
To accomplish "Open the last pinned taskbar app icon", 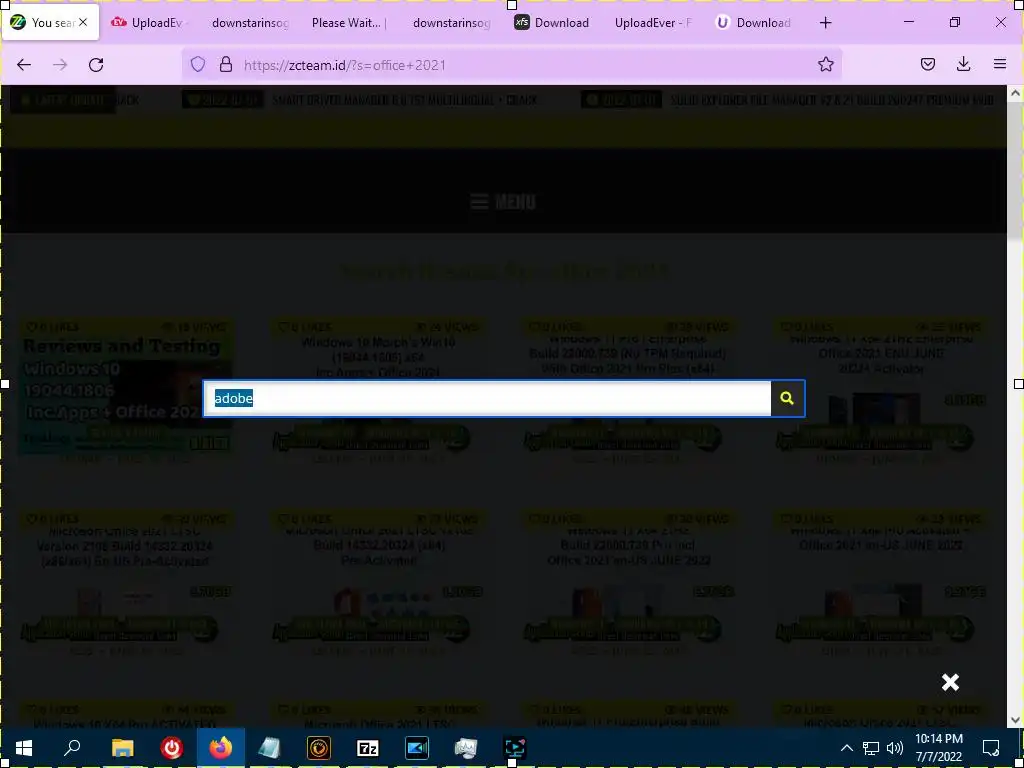I will point(515,748).
